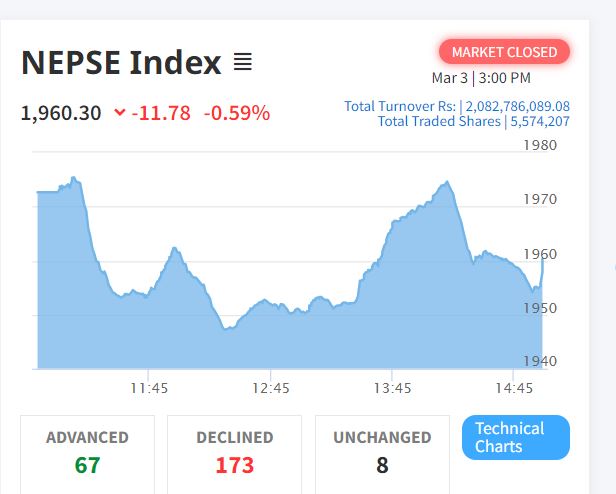This screenshot has width=616, height=494.
Task: Open the UNCHANGED 8 stocks card
Action: [x=382, y=452]
